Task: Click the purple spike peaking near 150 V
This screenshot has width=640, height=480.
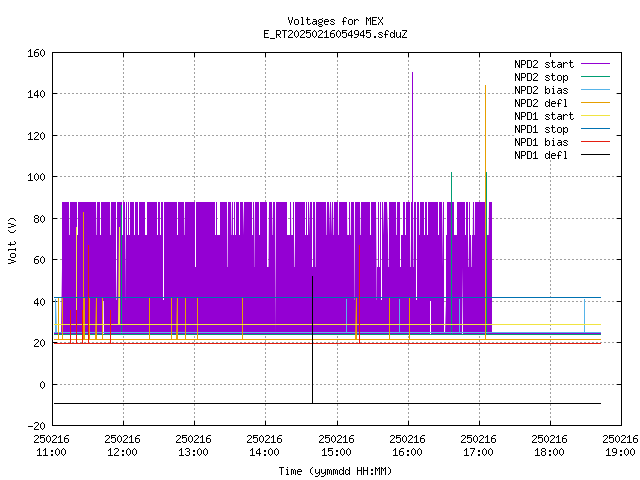Action: pyautogui.click(x=412, y=135)
